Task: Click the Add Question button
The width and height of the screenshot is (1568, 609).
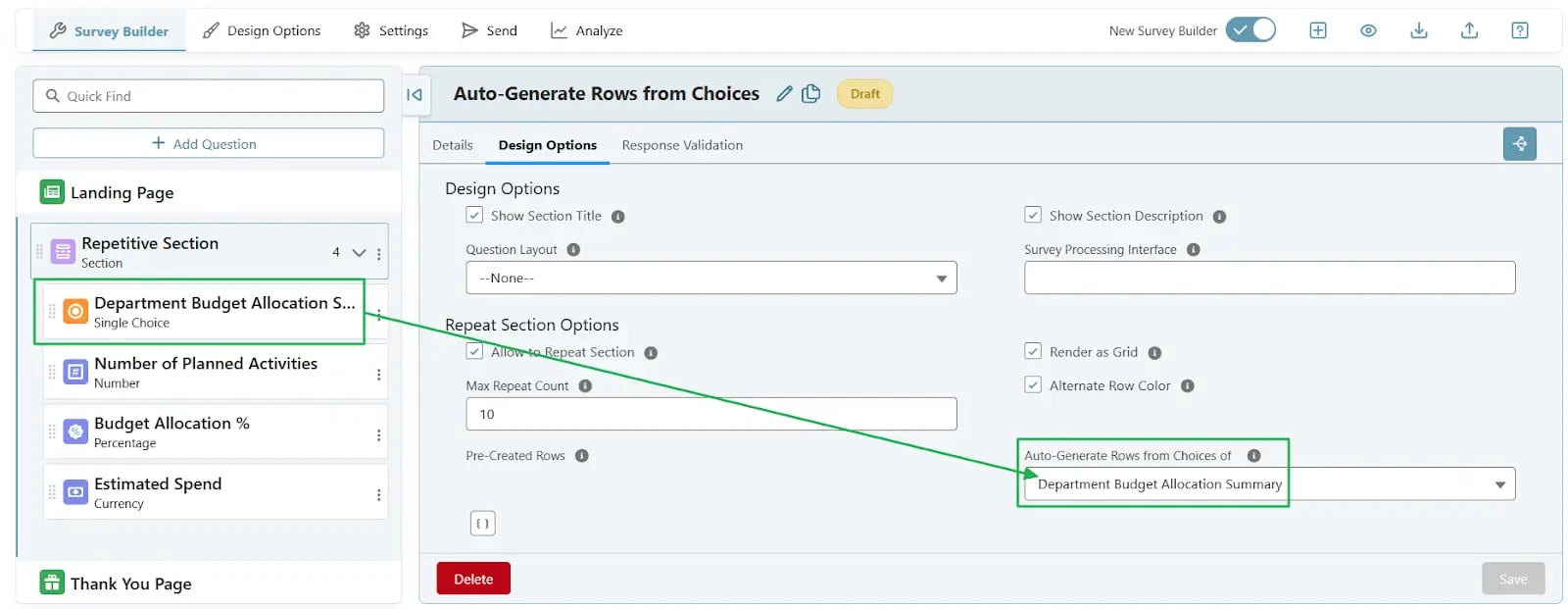Action: click(208, 143)
